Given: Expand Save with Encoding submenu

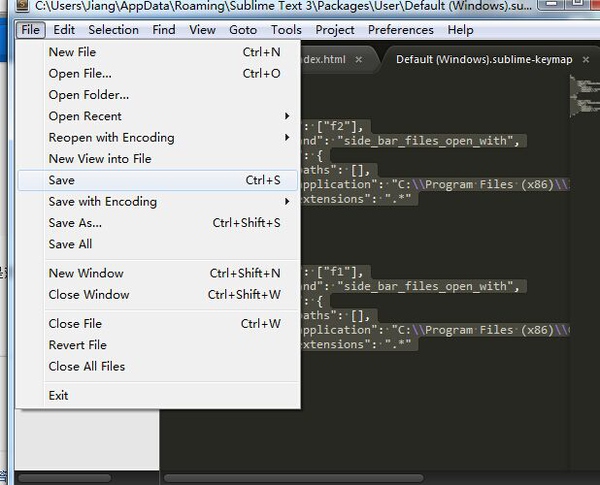Looking at the screenshot, I should click(158, 201).
